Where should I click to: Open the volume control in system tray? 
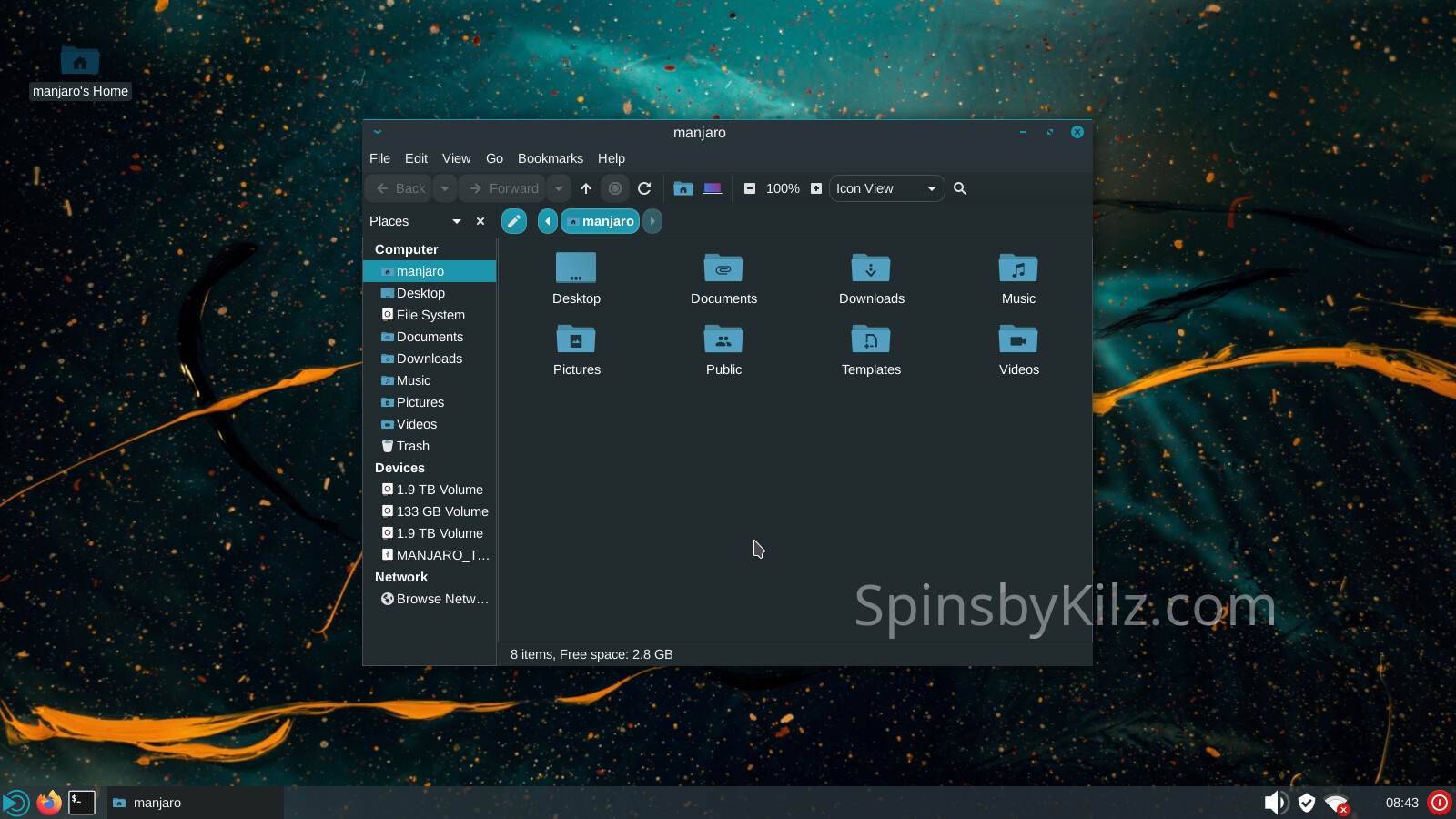click(1275, 803)
